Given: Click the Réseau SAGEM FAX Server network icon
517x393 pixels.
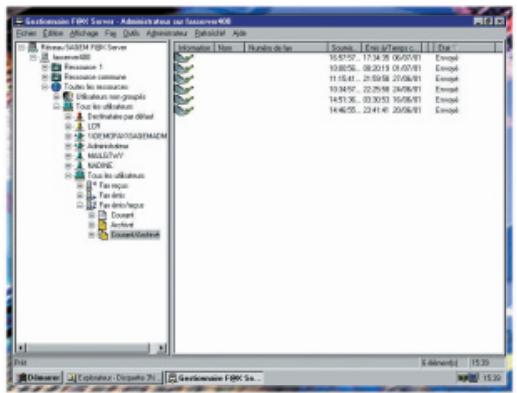Looking at the screenshot, I should [33, 47].
